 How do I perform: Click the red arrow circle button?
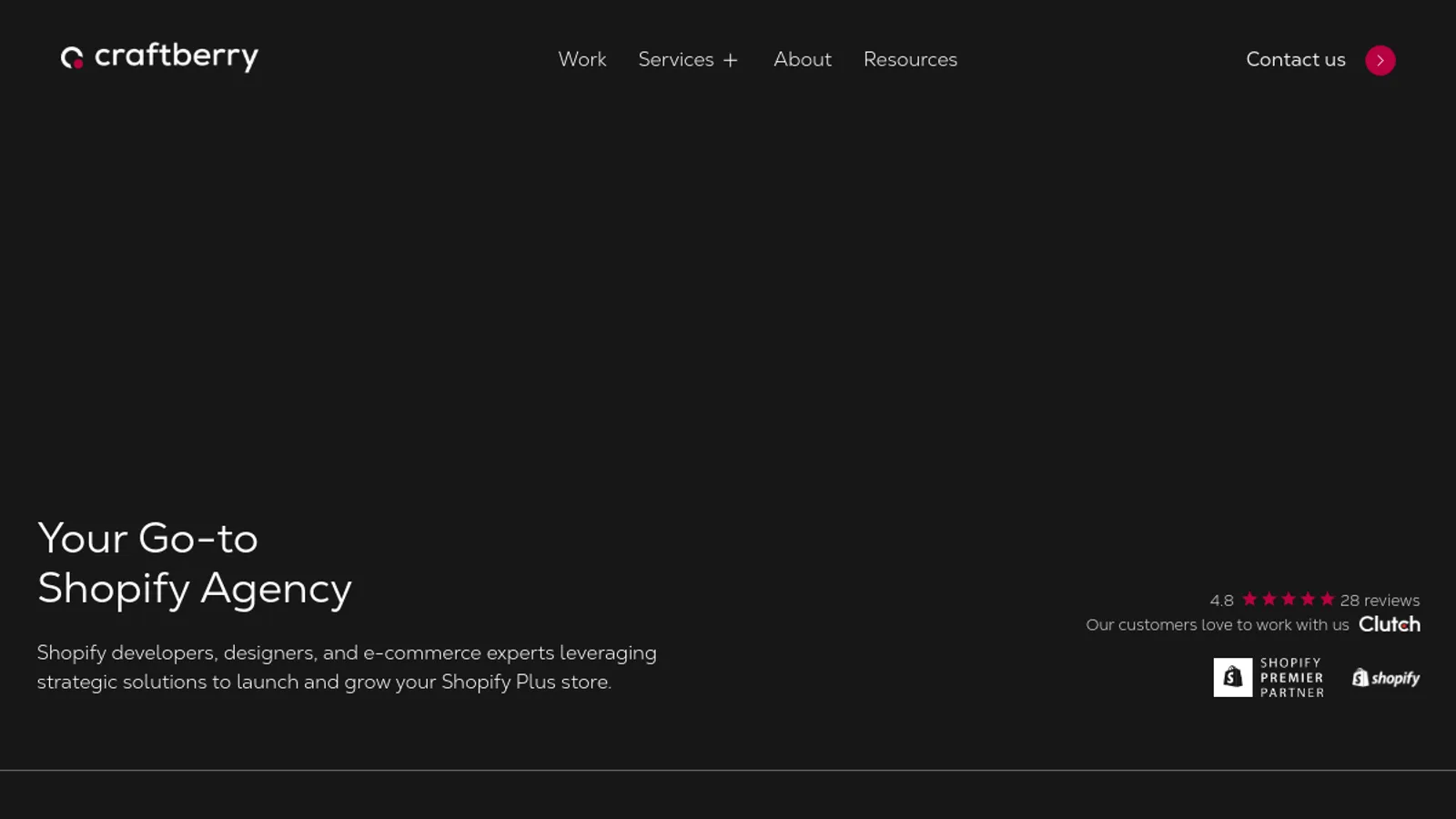[1380, 60]
